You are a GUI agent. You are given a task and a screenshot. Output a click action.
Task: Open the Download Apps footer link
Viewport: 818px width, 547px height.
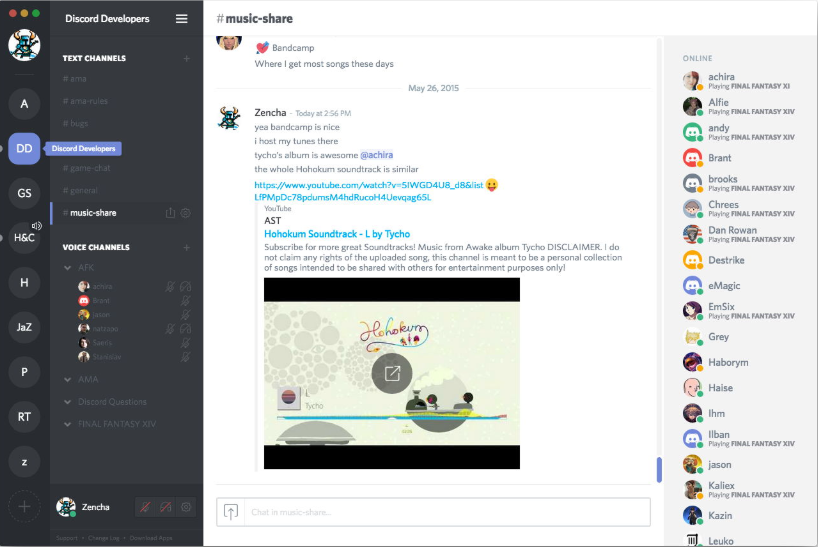point(151,538)
